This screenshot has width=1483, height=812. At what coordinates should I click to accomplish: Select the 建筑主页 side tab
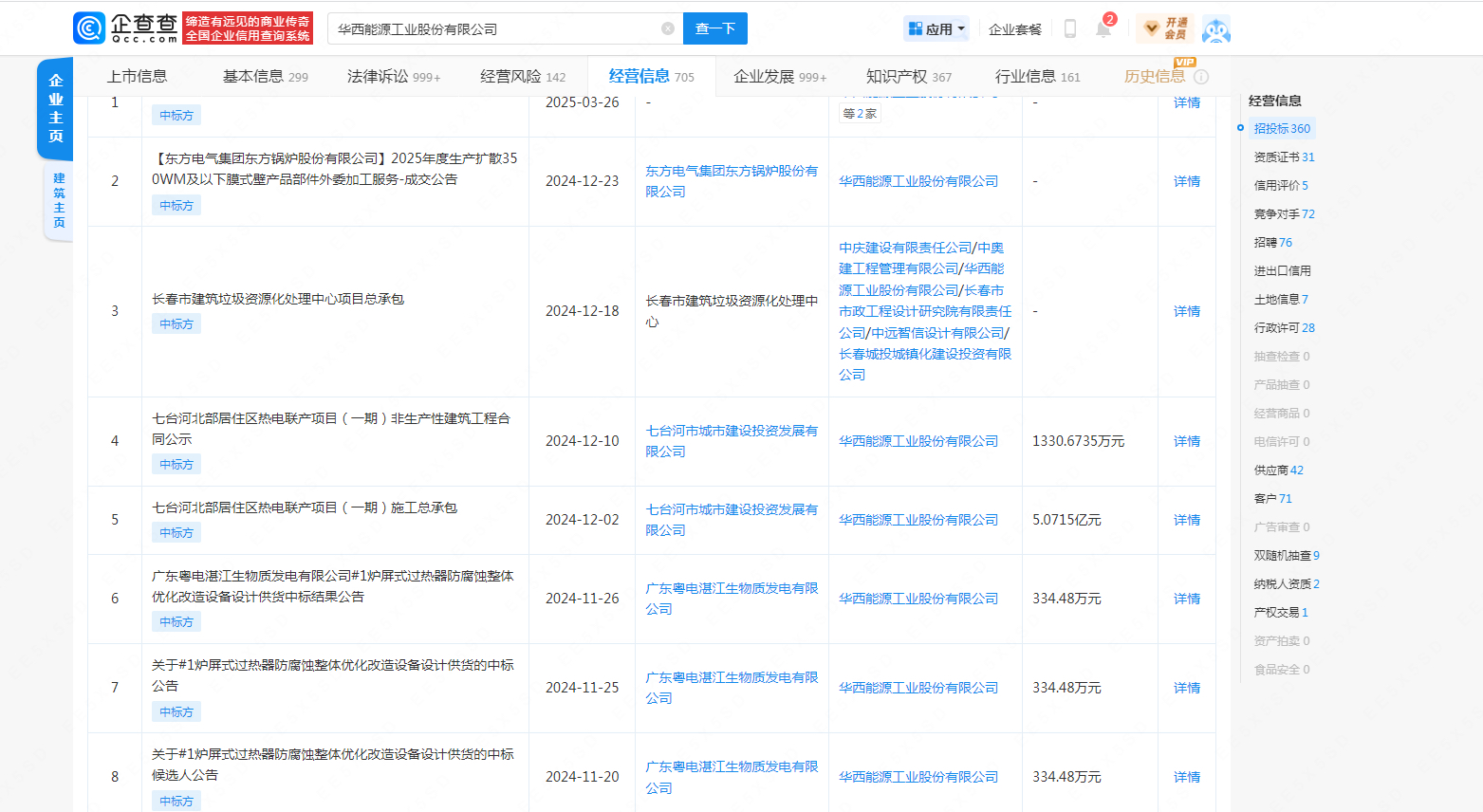click(59, 200)
